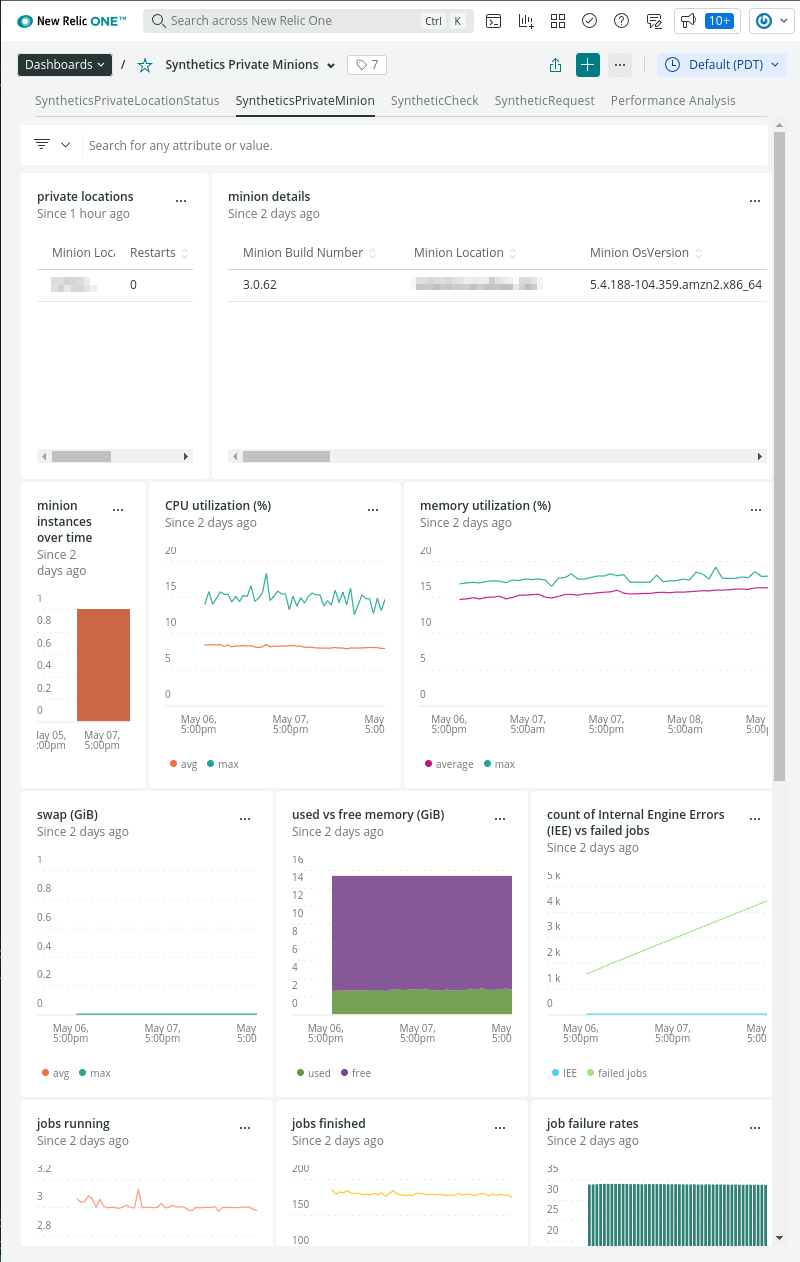The image size is (800, 1262).
Task: Click the add chart icon in header
Action: click(526, 21)
